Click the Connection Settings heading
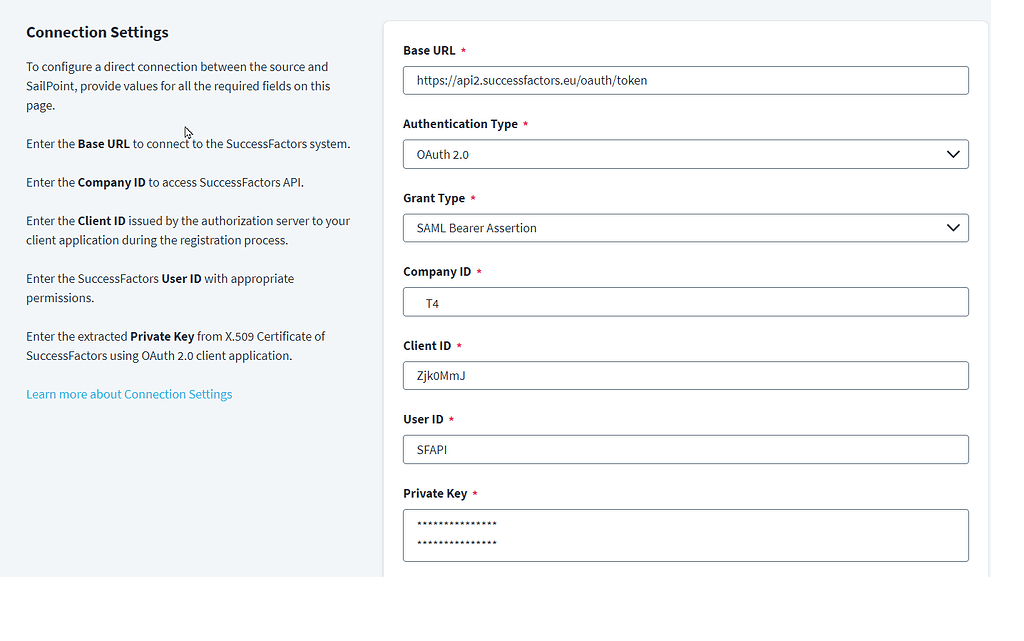Viewport: 1024px width, 641px height. tap(97, 33)
